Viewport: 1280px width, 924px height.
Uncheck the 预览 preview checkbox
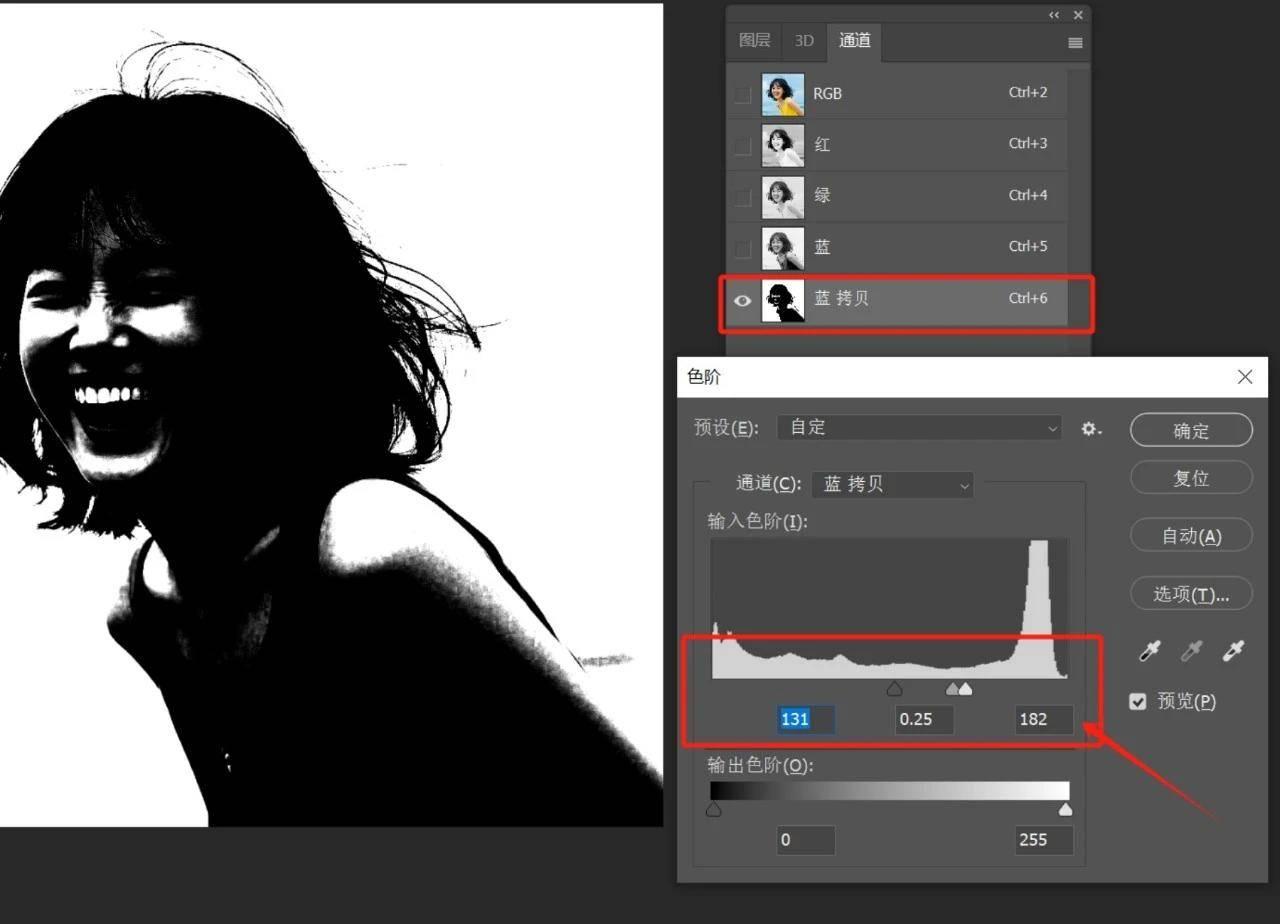[1138, 701]
